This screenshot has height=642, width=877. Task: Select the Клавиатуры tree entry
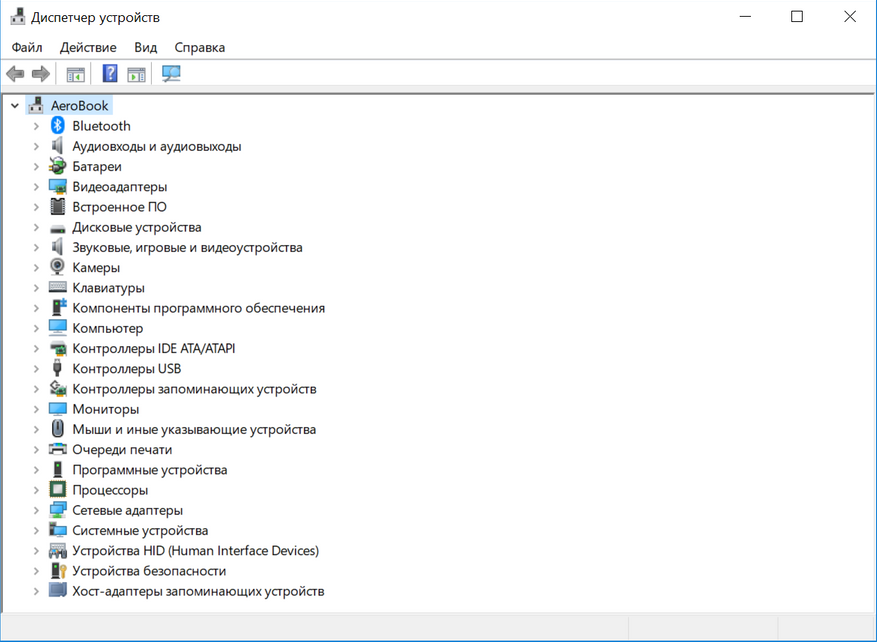[108, 288]
